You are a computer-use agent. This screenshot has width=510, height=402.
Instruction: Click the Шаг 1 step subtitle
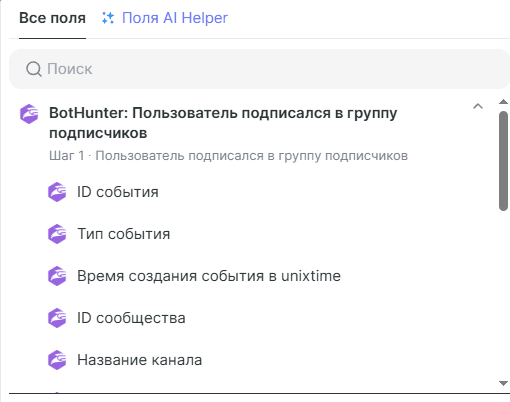click(228, 156)
